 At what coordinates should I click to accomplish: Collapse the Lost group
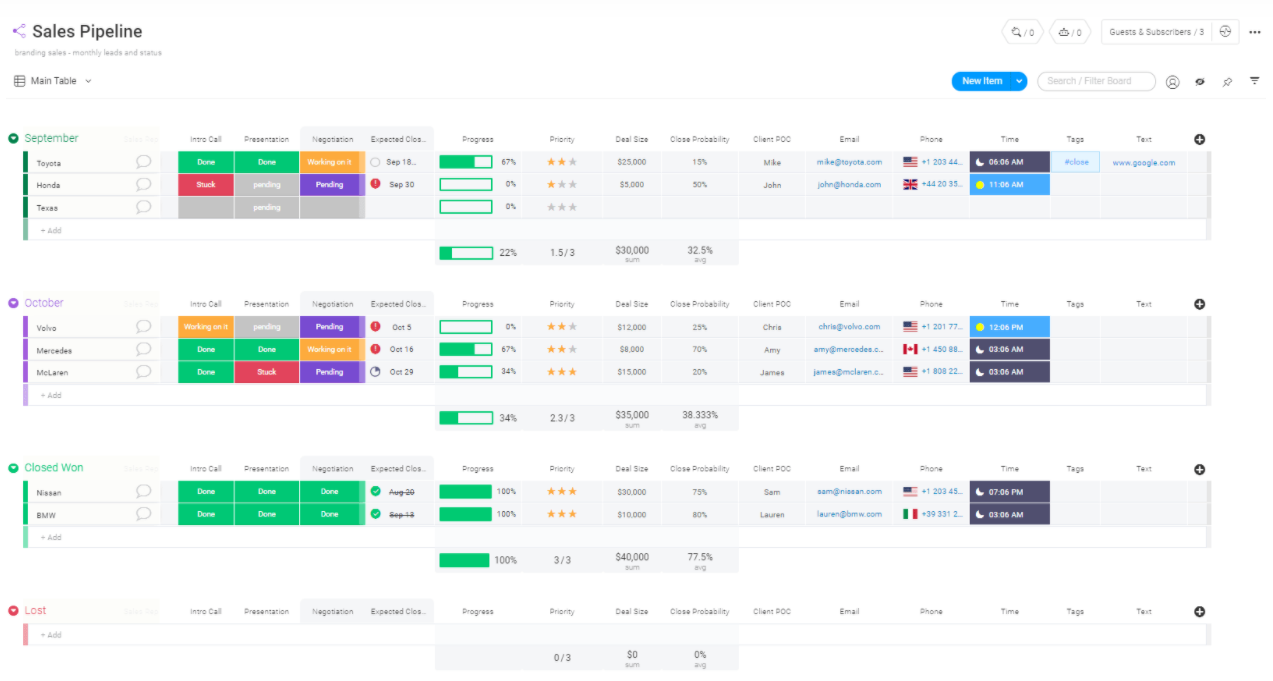point(13,610)
